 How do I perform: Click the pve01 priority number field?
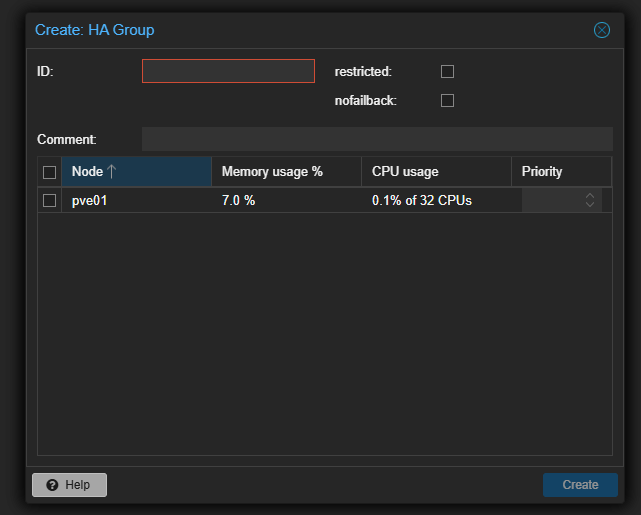pyautogui.click(x=551, y=200)
